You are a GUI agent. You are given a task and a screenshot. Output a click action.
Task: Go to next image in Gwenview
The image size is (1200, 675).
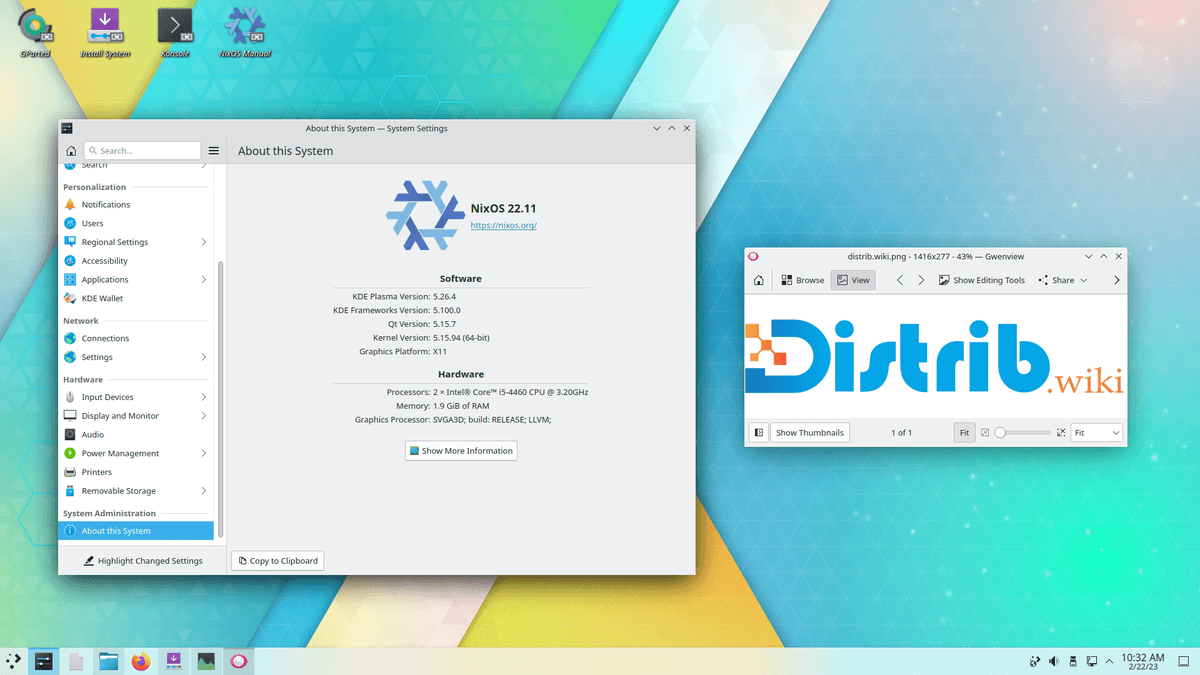point(921,280)
